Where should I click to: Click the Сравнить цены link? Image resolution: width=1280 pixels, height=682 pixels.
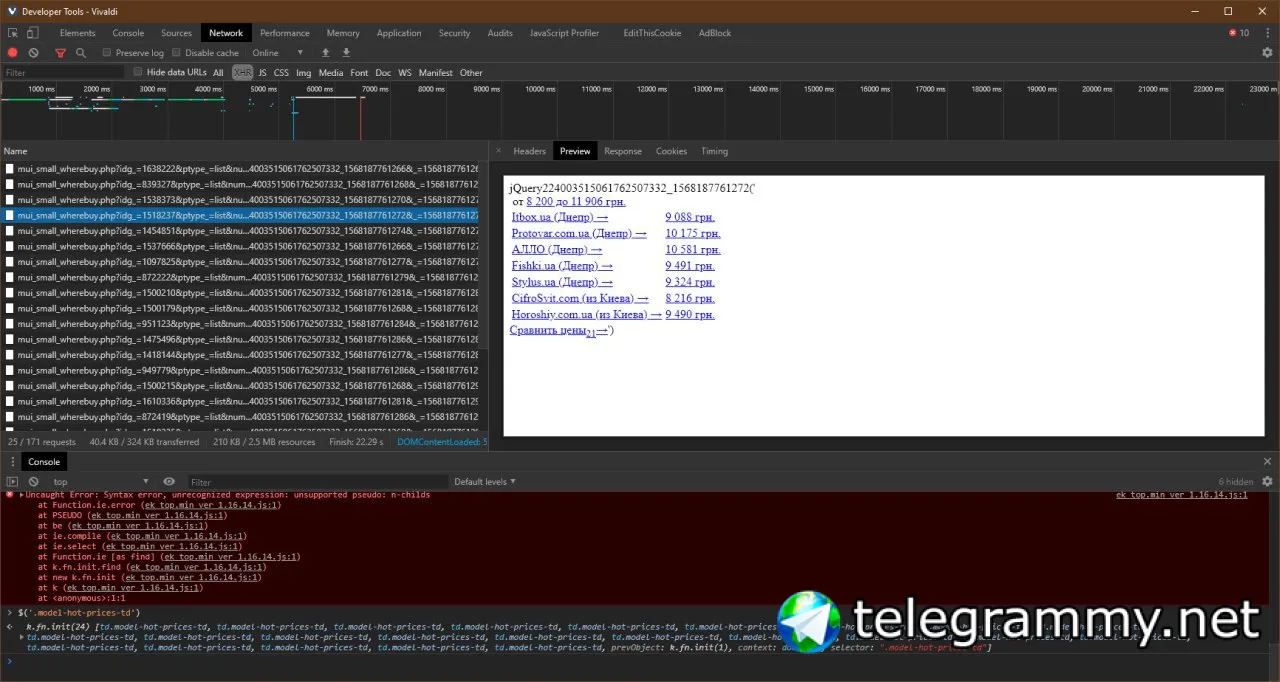[560, 331]
